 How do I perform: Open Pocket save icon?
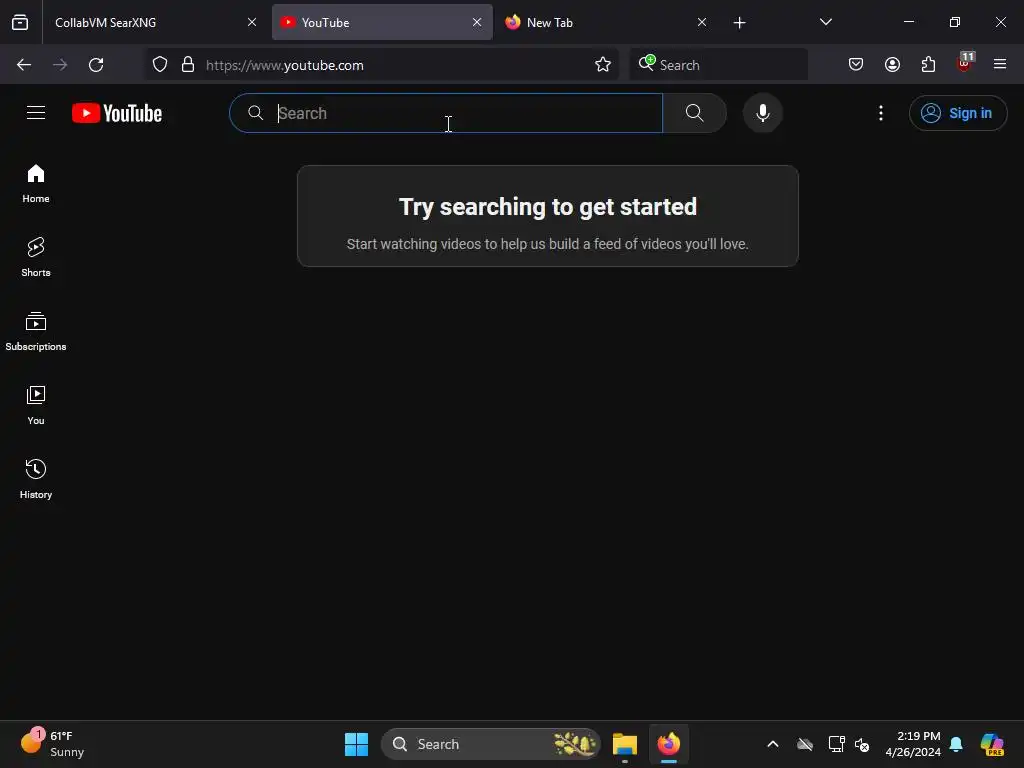tap(856, 65)
